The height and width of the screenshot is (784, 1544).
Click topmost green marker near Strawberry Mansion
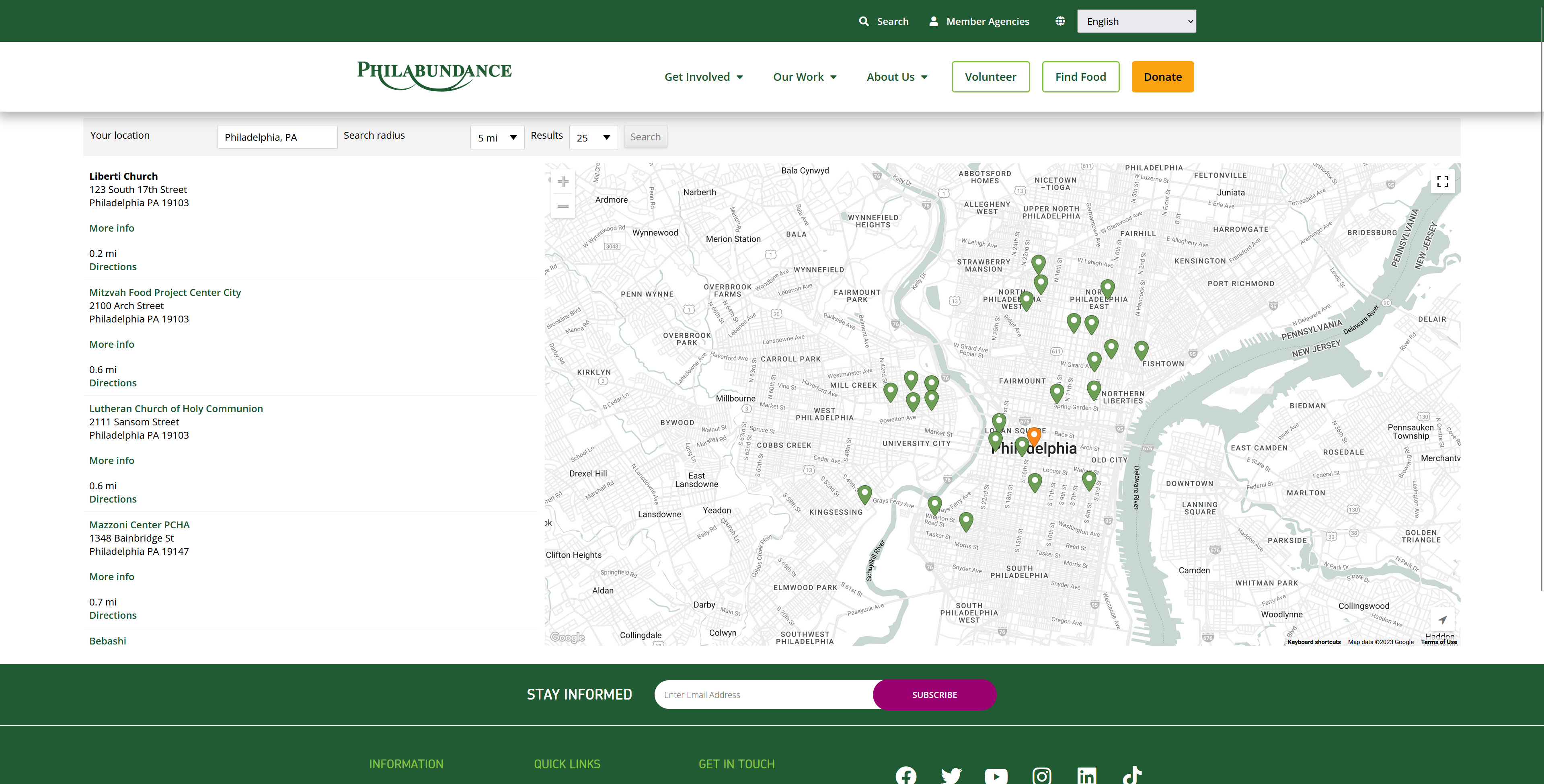click(x=1039, y=264)
